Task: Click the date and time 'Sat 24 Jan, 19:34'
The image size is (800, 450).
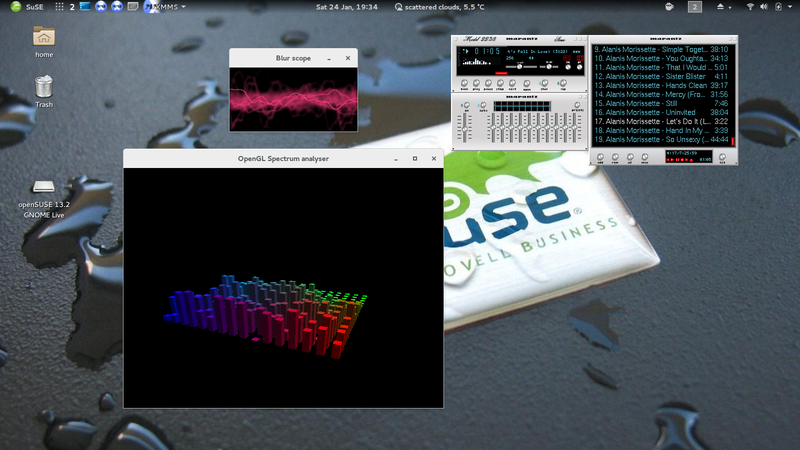Action: tap(346, 7)
